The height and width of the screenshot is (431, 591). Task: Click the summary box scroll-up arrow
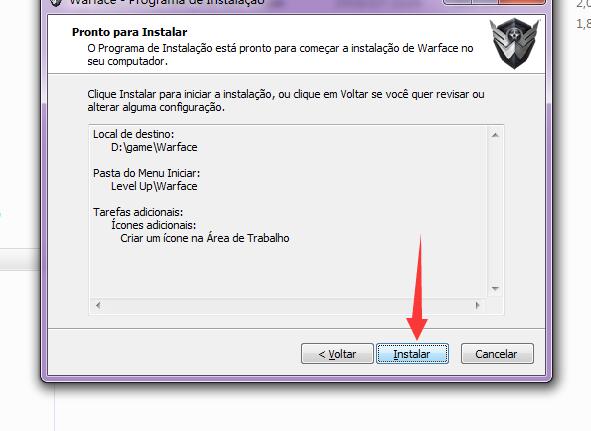[495, 135]
